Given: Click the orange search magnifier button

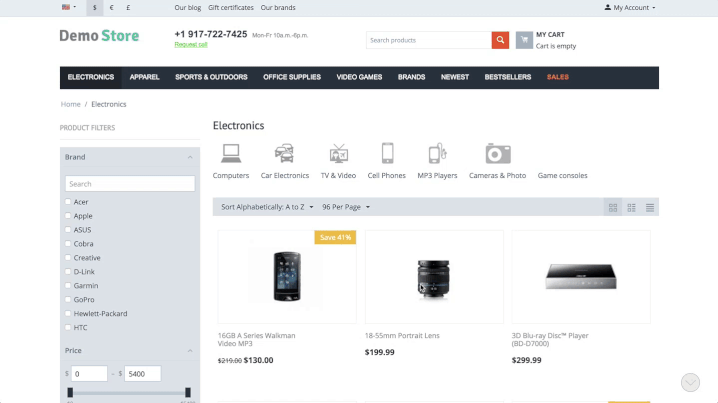Looking at the screenshot, I should pos(500,40).
